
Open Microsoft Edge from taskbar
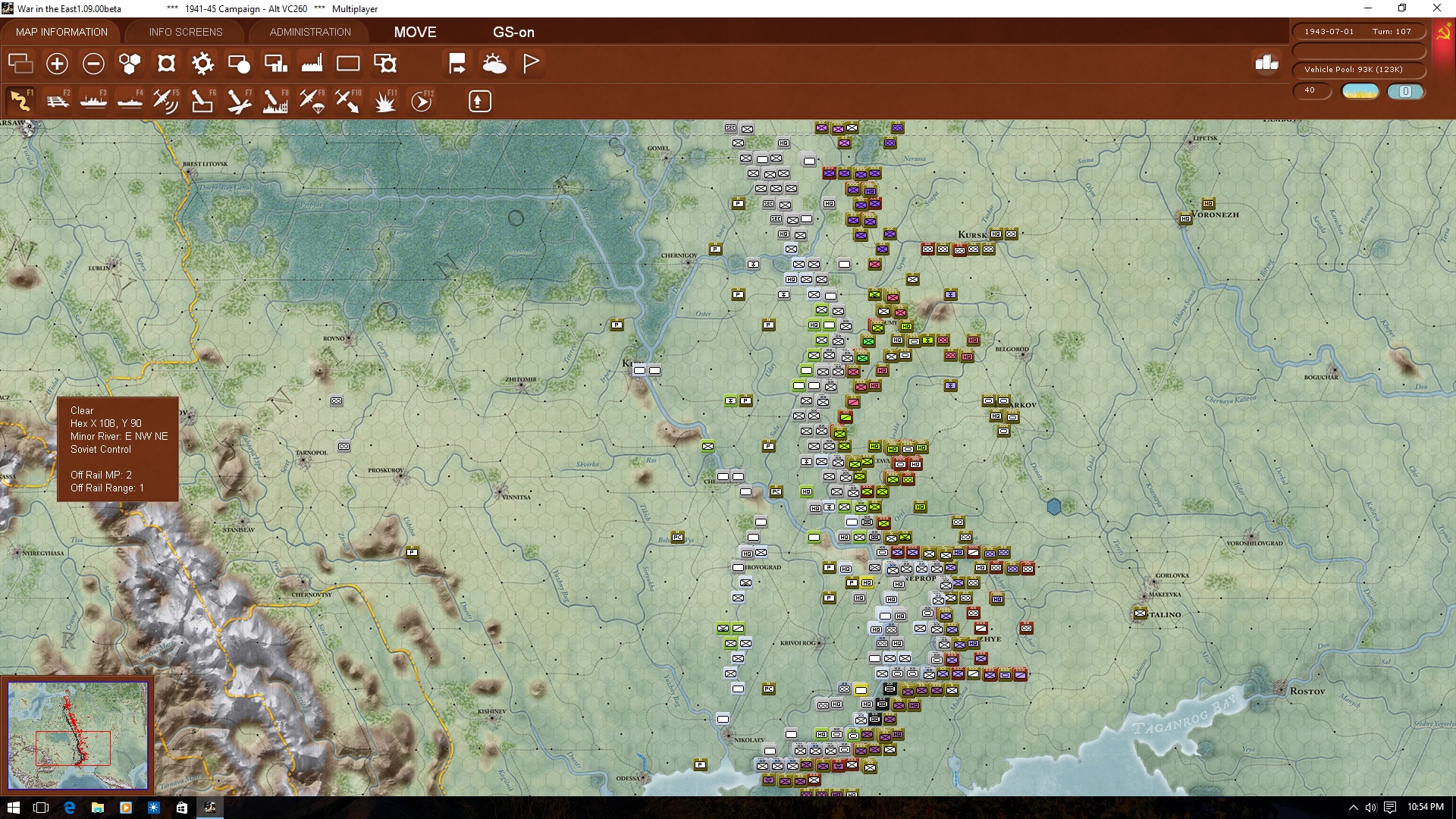[x=70, y=808]
